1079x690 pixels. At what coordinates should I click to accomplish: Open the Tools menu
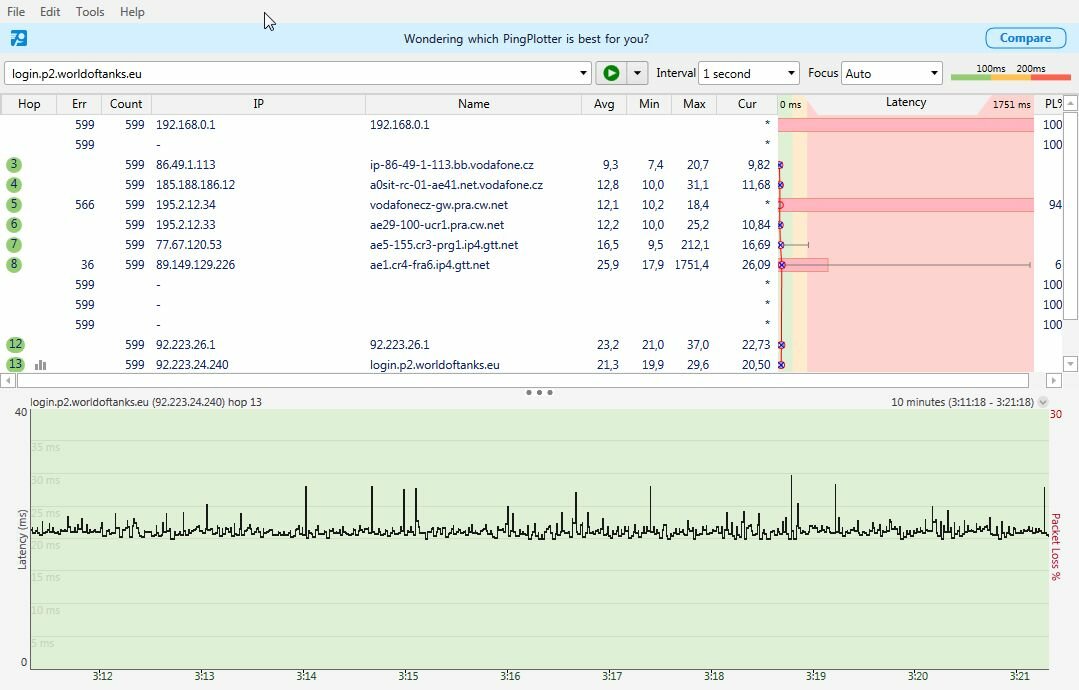coord(90,12)
